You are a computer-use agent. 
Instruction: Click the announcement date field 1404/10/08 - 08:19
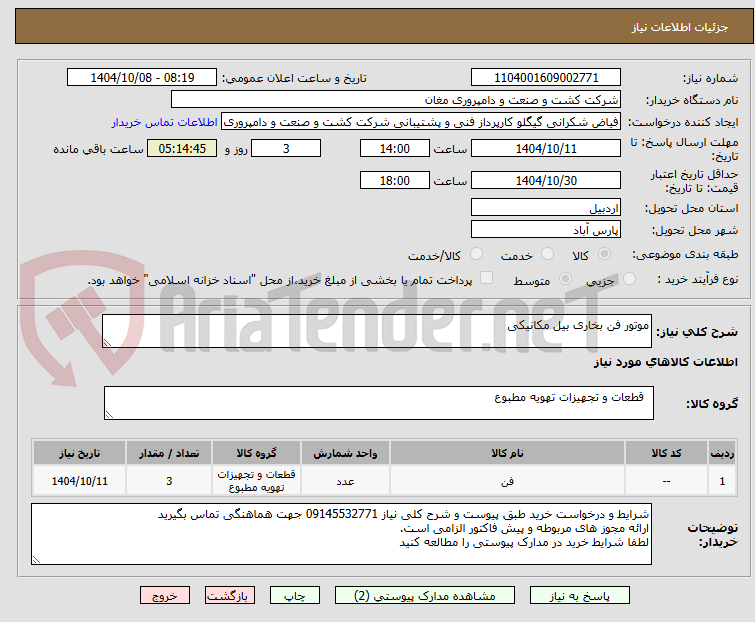click(142, 78)
